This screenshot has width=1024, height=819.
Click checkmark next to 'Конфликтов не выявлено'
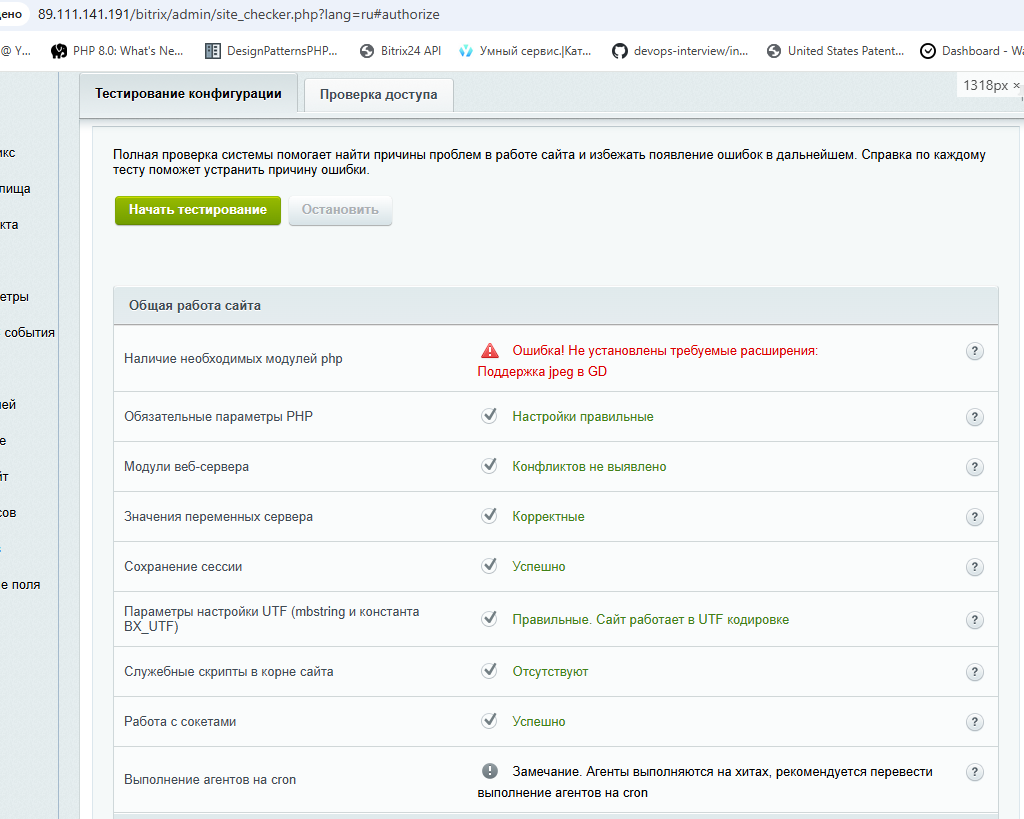point(489,466)
